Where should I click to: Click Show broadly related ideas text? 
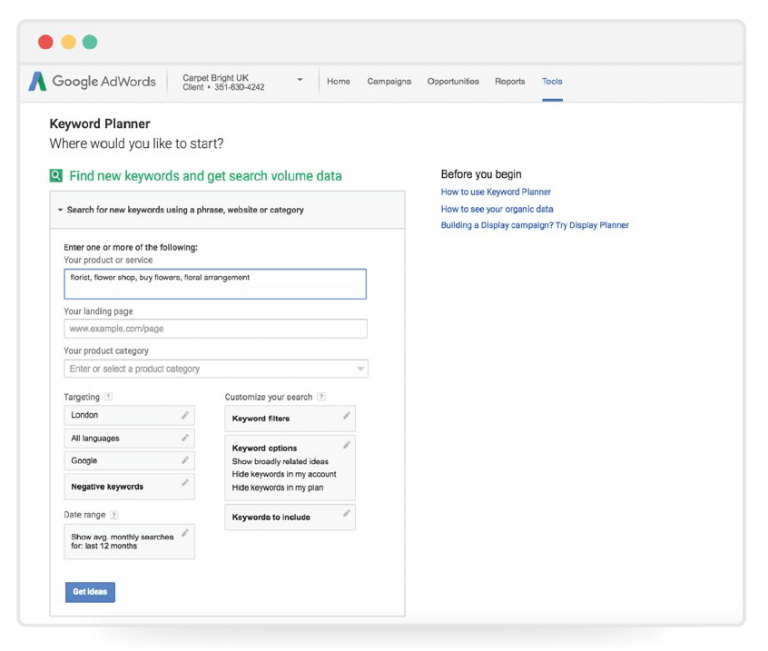pos(280,461)
